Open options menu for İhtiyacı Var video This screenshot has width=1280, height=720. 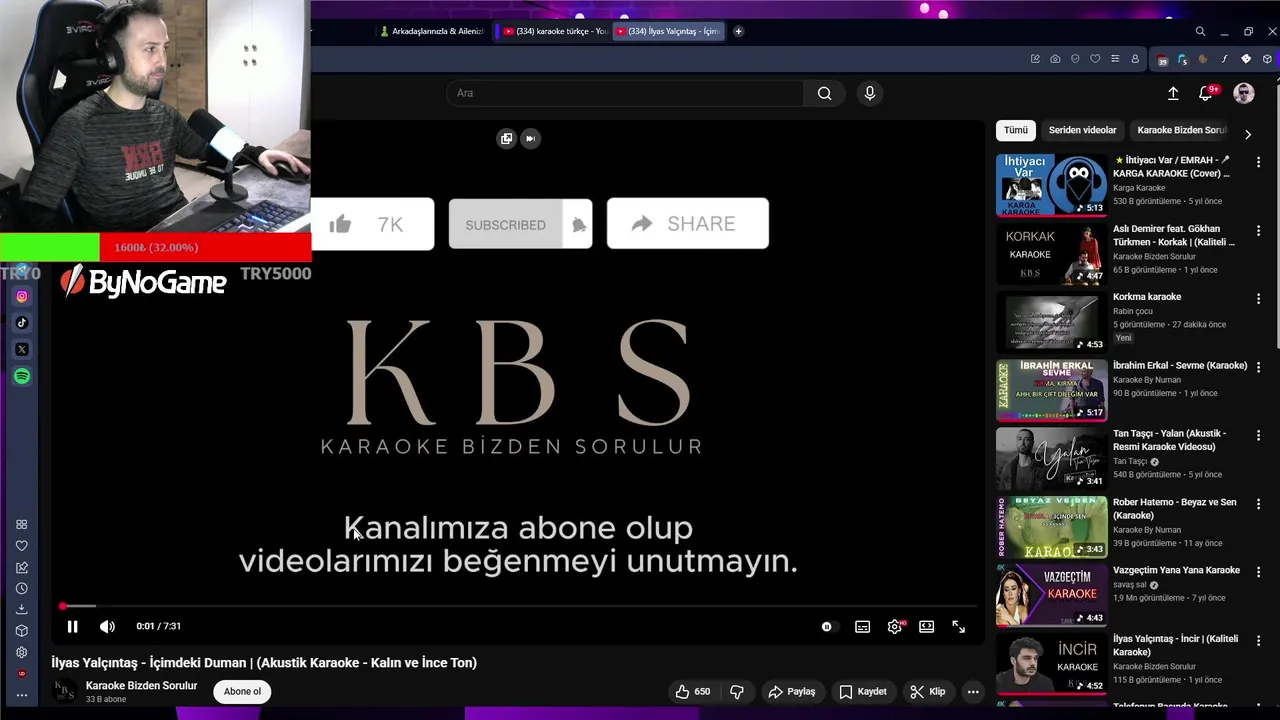coord(1258,162)
